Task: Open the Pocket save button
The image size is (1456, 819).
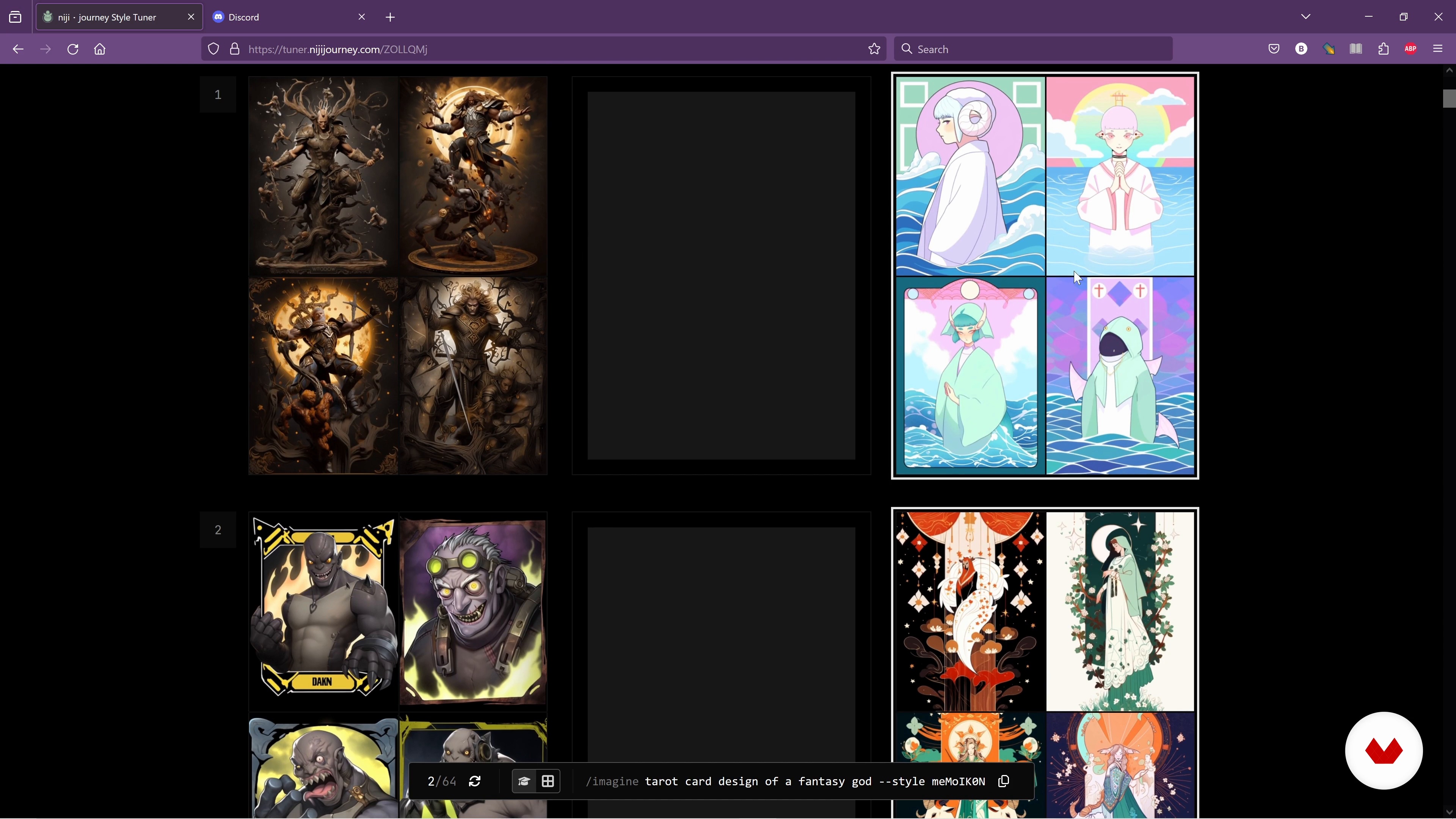Action: 1274,49
